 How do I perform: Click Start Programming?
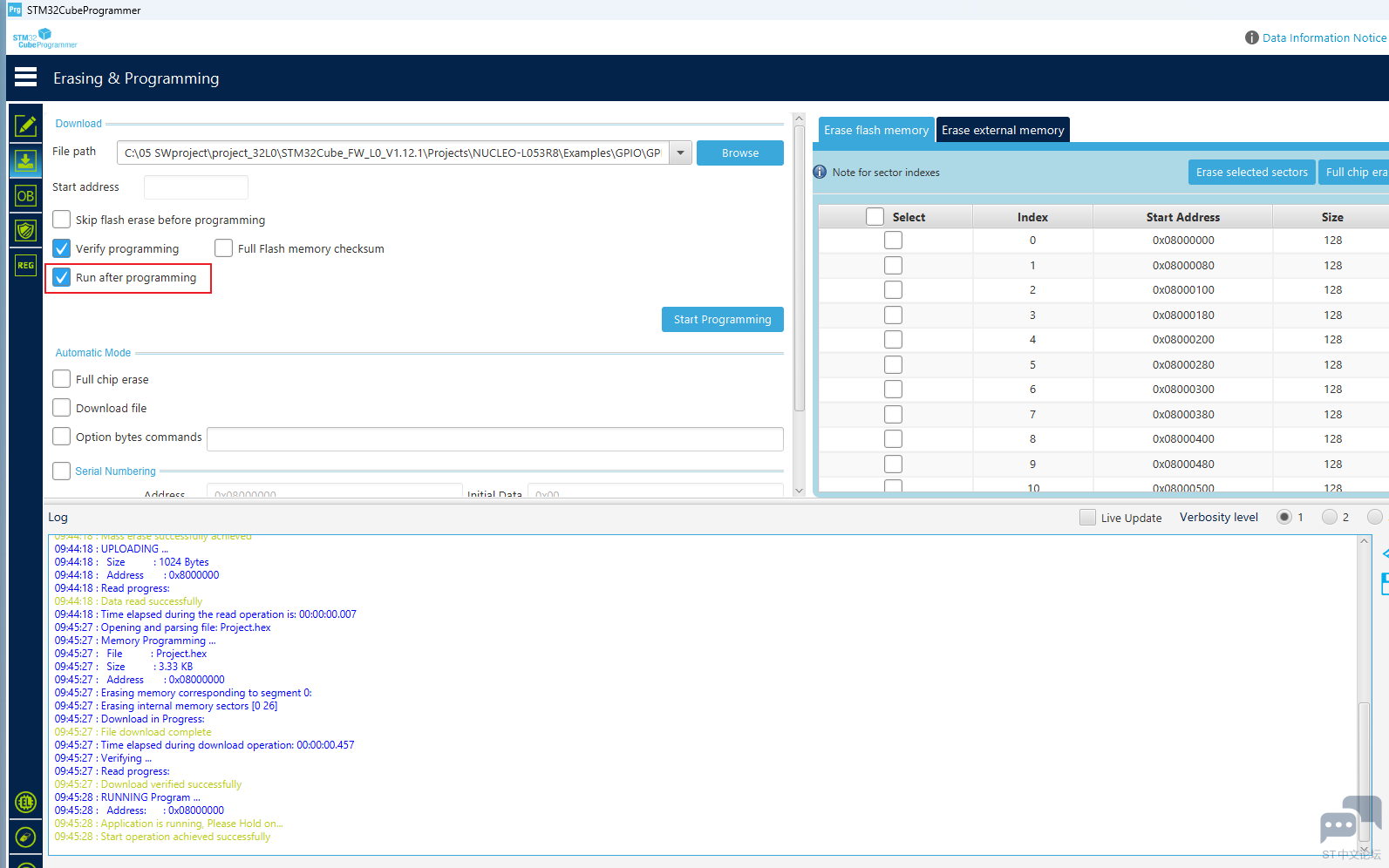pos(723,319)
